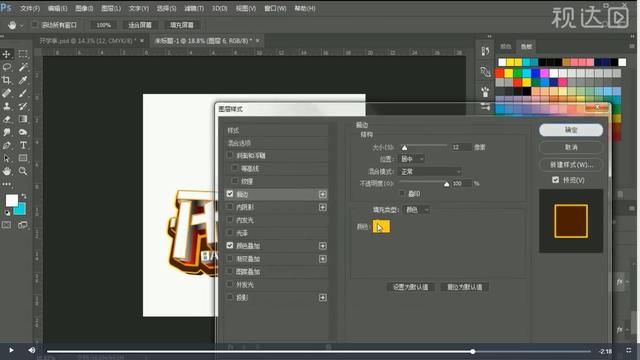Enable 等高线 checkbox
Screen dimensions: 640x360
tap(235, 168)
